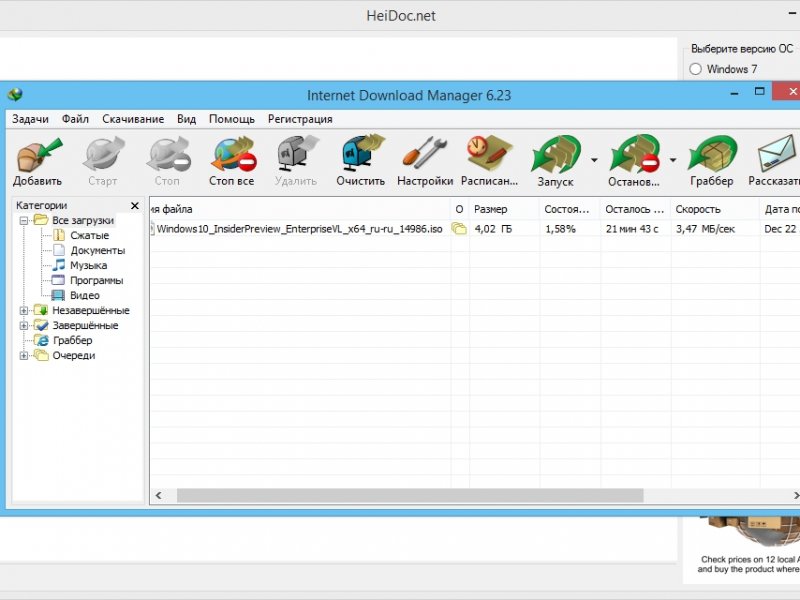Expand the Очереди tree node

23,356
